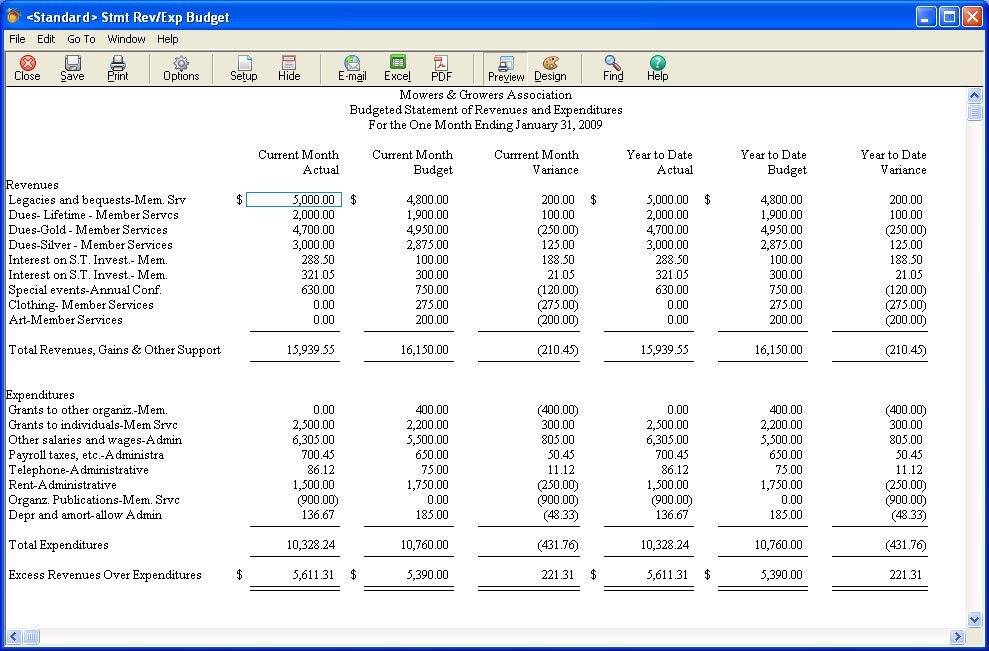Select the 5,000.00 Legacies actual cell
The image size is (989, 651).
[294, 200]
